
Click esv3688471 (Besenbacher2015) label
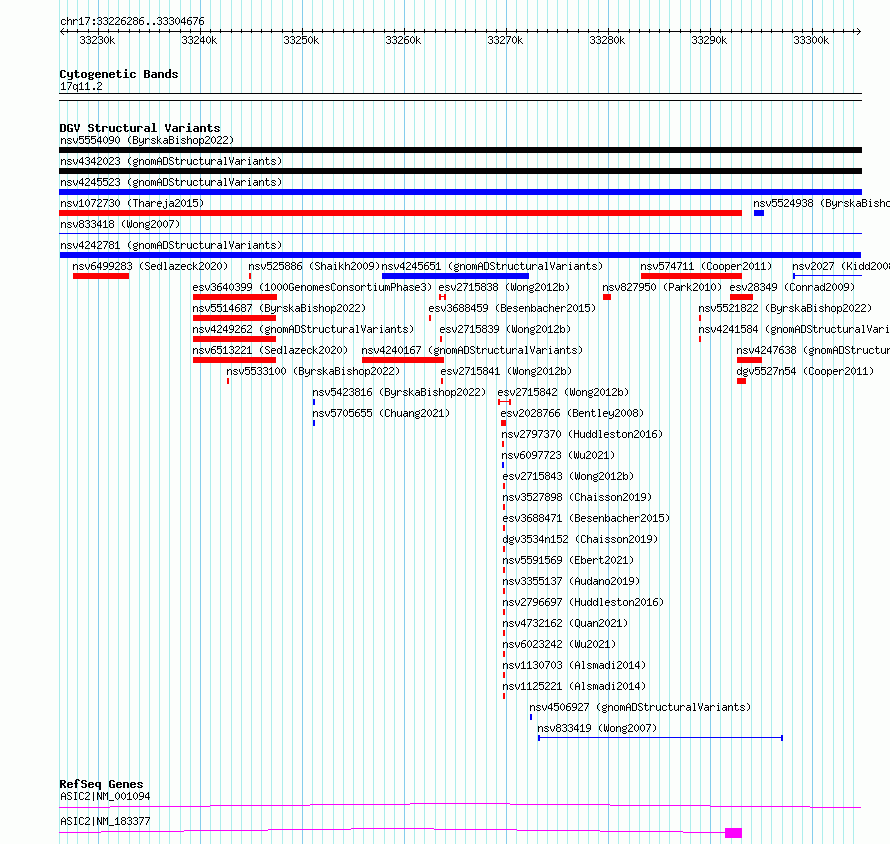(586, 518)
